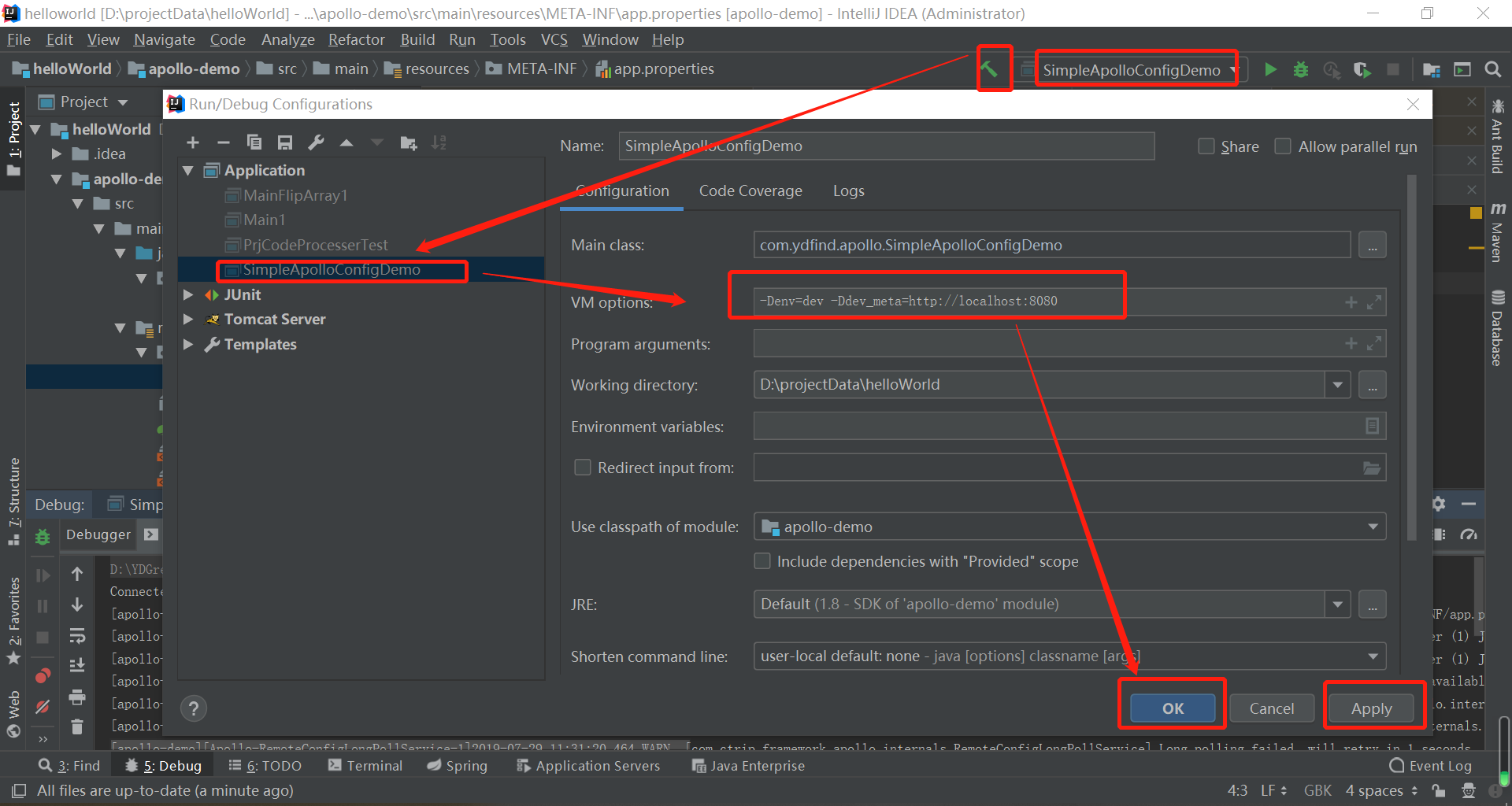Save configuration icon in dialog toolbar

click(x=285, y=142)
